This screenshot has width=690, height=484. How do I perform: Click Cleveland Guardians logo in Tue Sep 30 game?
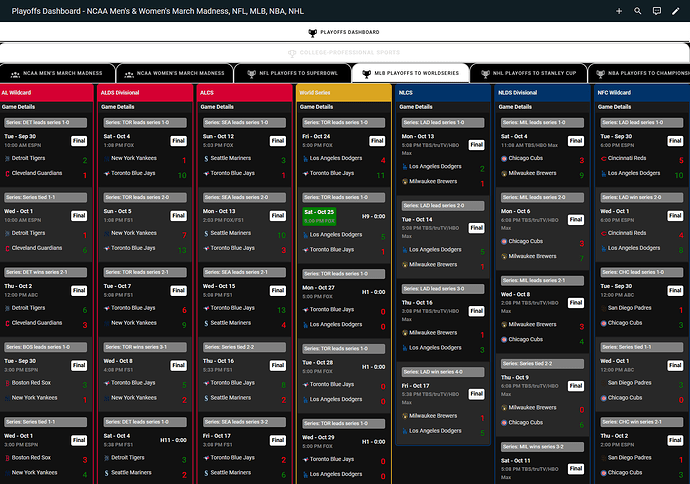coord(7,173)
